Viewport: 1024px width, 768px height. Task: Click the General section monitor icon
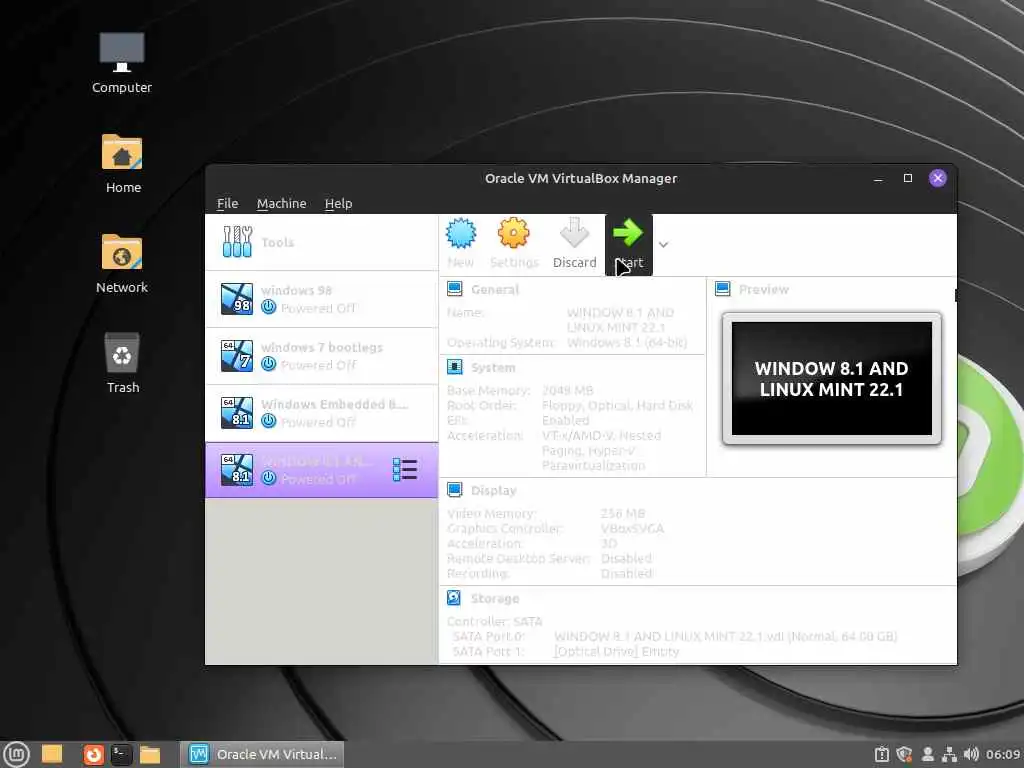click(x=455, y=289)
